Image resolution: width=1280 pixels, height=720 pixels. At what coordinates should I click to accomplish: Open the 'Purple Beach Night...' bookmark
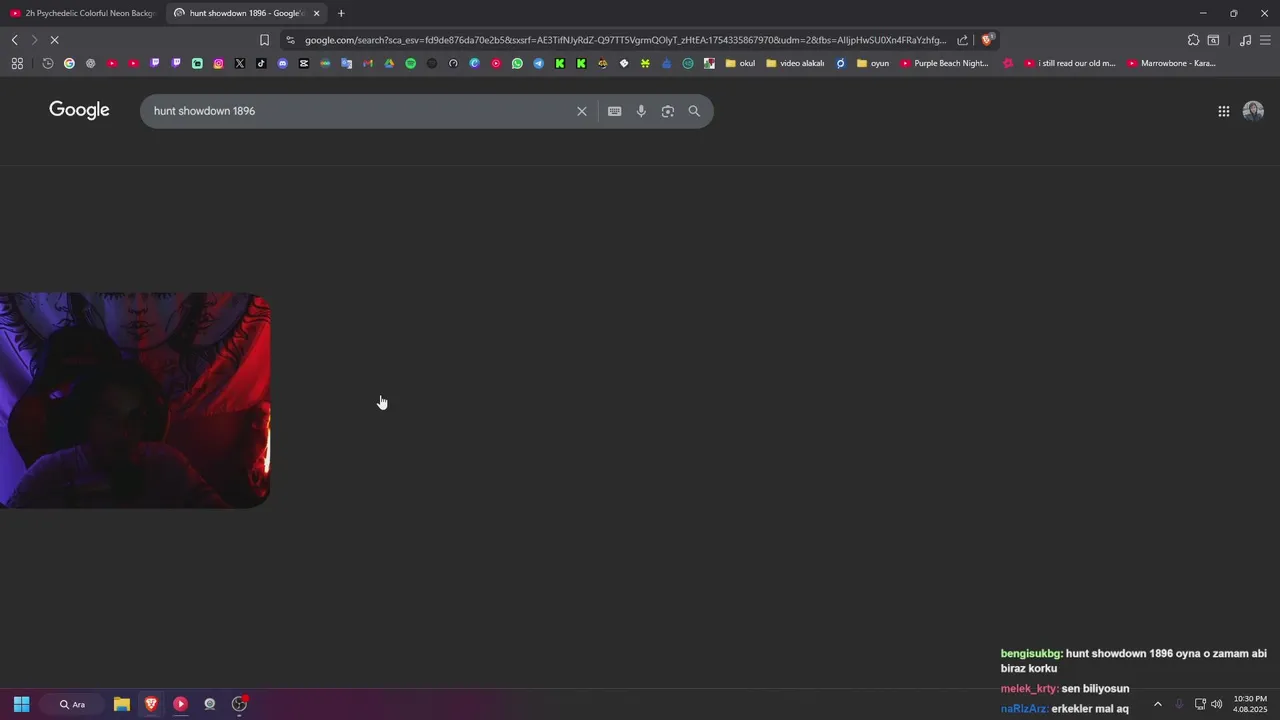tap(945, 63)
